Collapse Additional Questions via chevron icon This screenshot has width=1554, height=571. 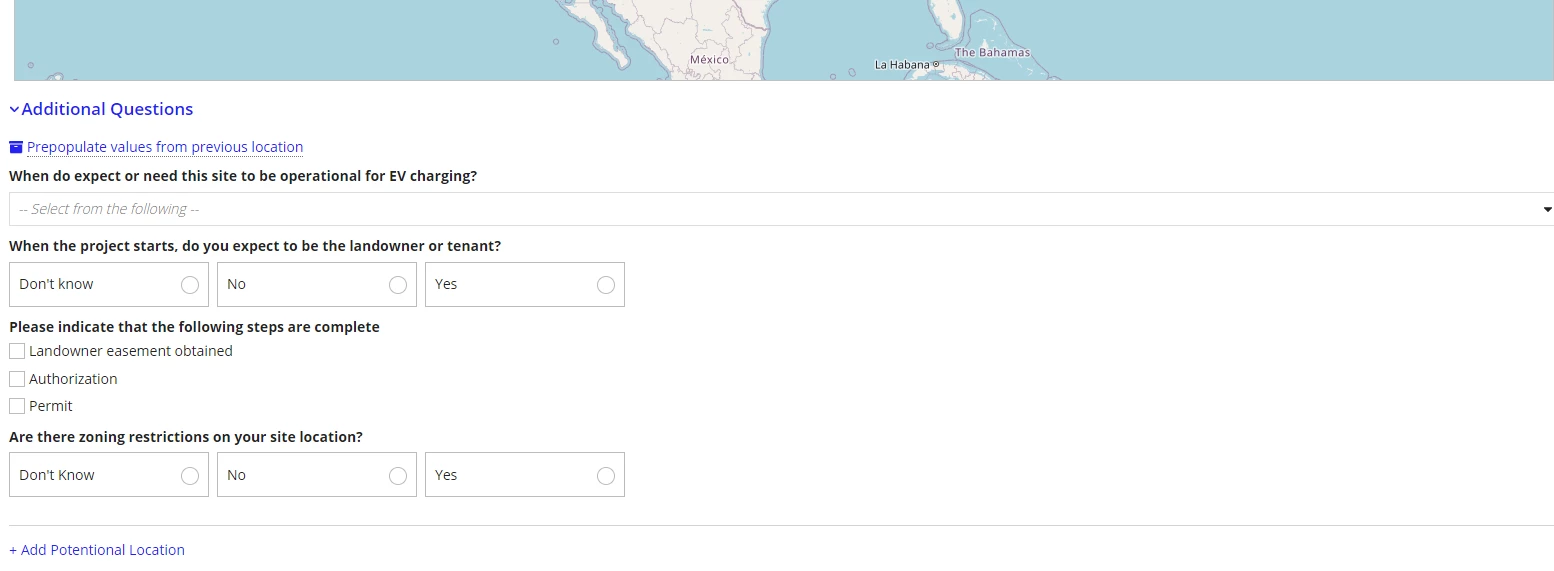point(14,109)
